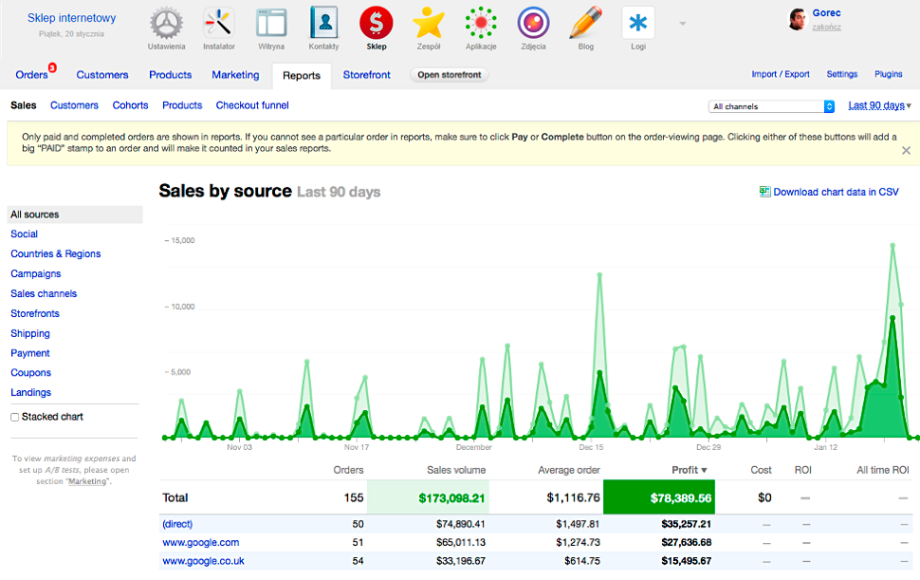Open the Last 90 days period selector
Image resolution: width=920 pixels, height=580 pixels.
click(x=879, y=105)
